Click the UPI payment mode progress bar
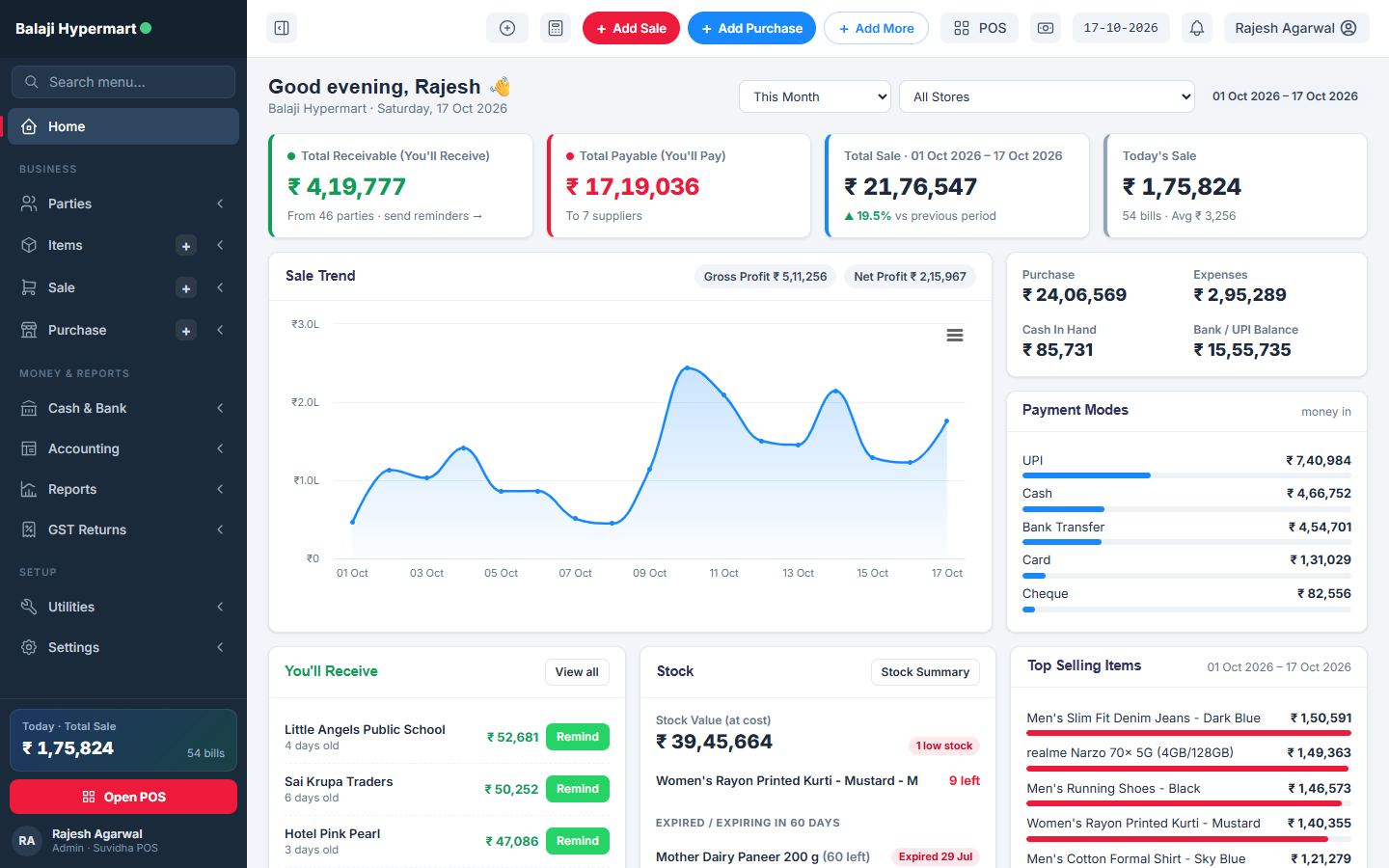Image resolution: width=1389 pixels, height=868 pixels. pos(1186,475)
